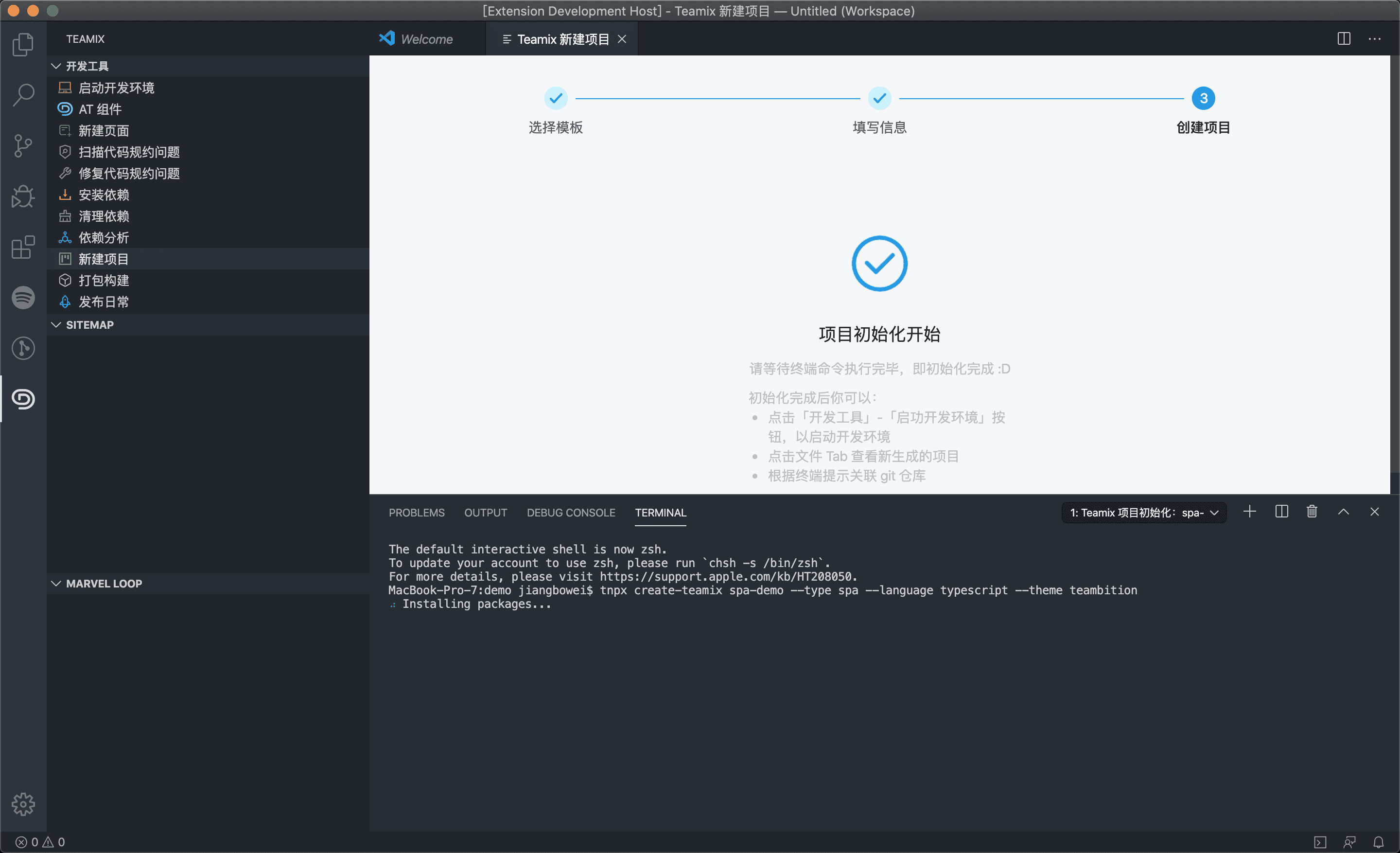
Task: Switch to the OUTPUT panel tab
Action: click(486, 513)
